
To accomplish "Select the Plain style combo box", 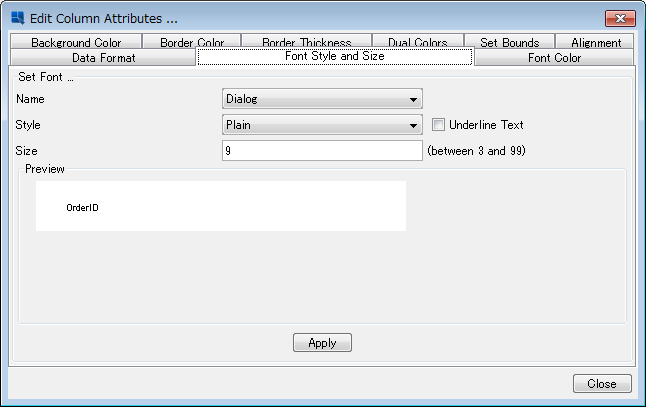I will [x=322, y=125].
